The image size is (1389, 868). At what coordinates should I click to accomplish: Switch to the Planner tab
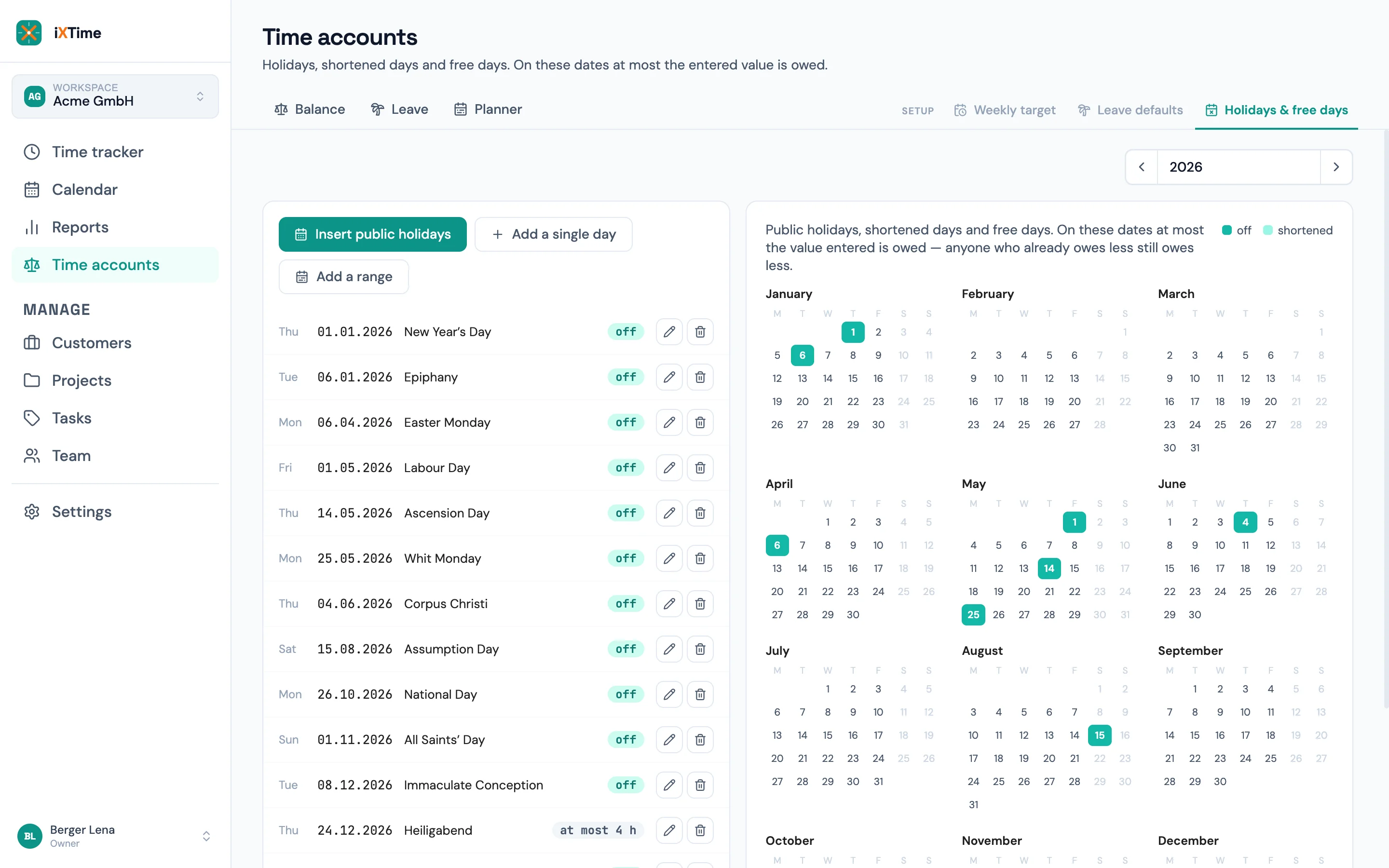(x=488, y=109)
